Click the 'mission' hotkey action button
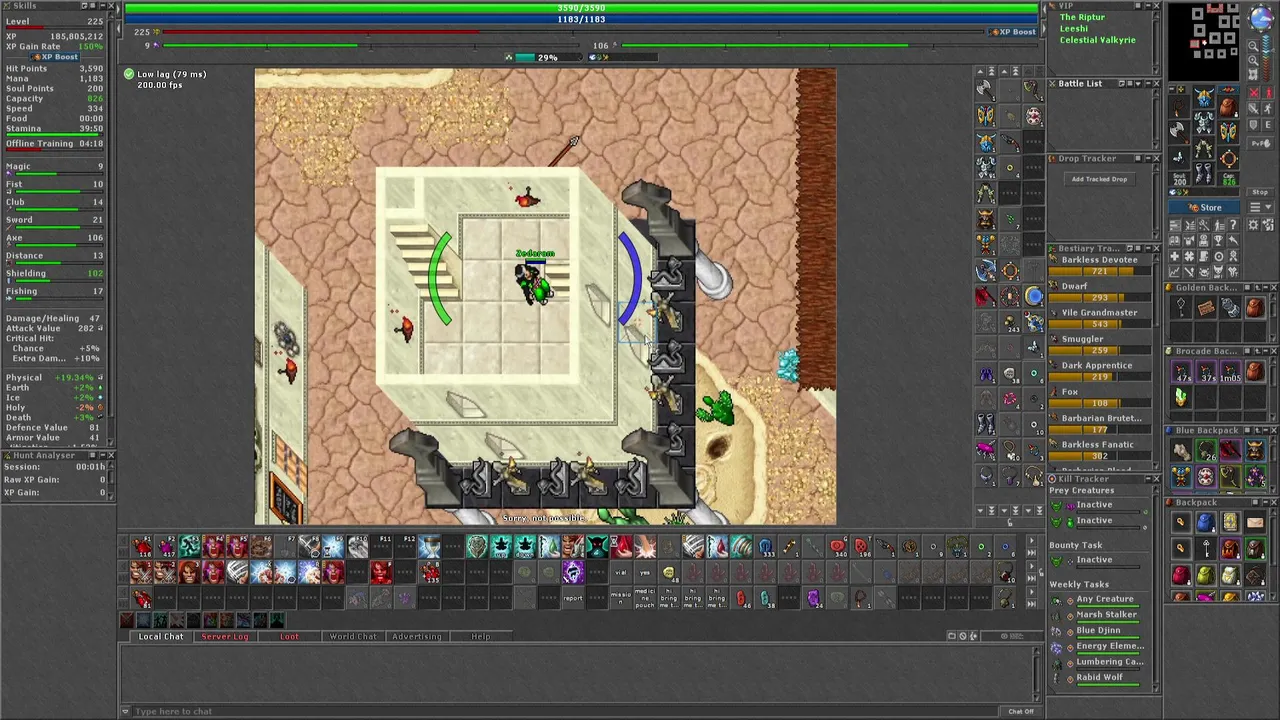 coord(621,598)
